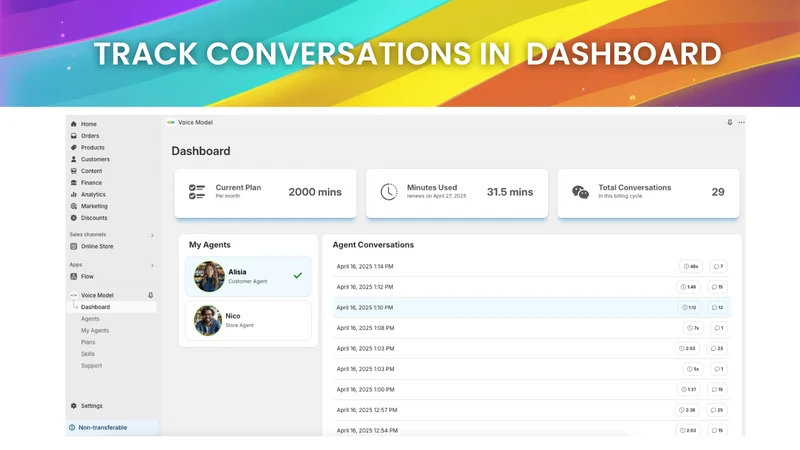Open conversation April 16, 2025 12:54 PM
The width and height of the screenshot is (800, 450).
532,429
